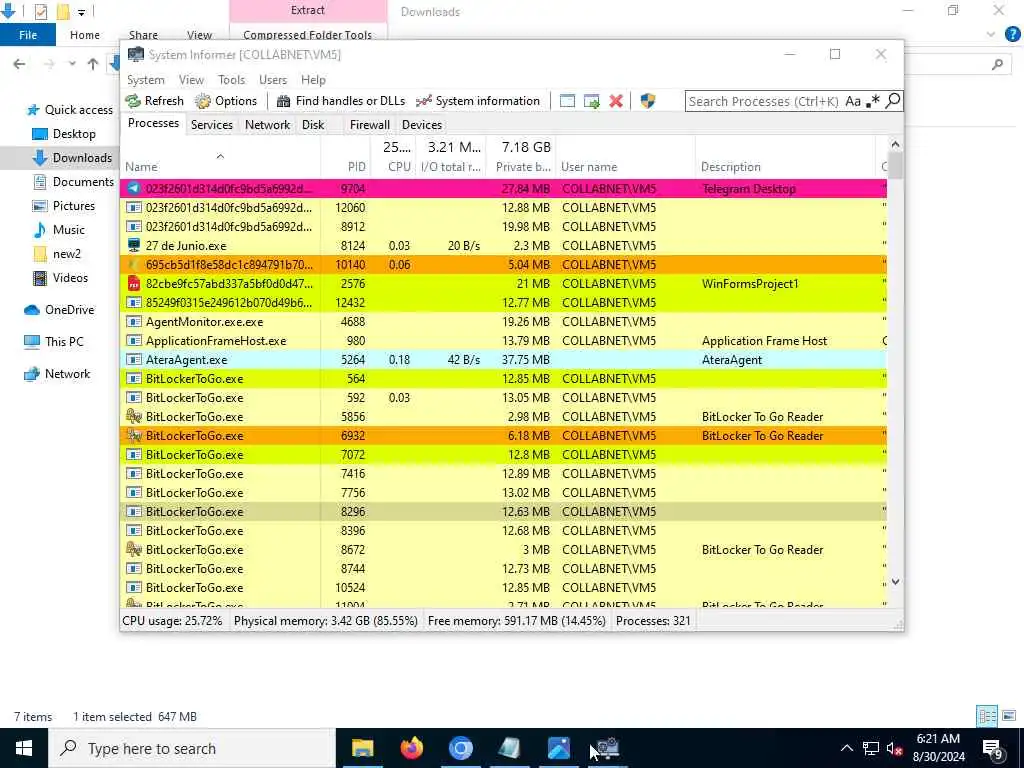This screenshot has height=768, width=1024.
Task: Switch to the Services tab
Action: point(212,125)
